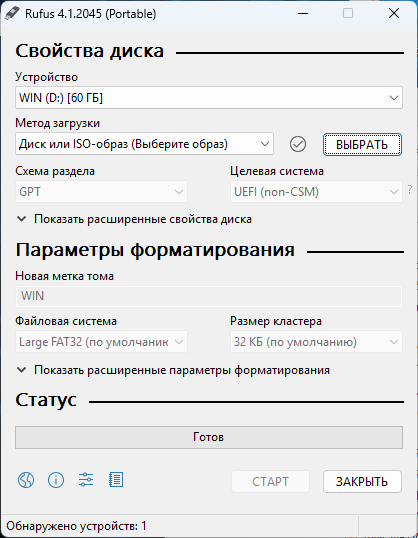Minimize the Rufus window
418x538 pixels.
coord(303,14)
